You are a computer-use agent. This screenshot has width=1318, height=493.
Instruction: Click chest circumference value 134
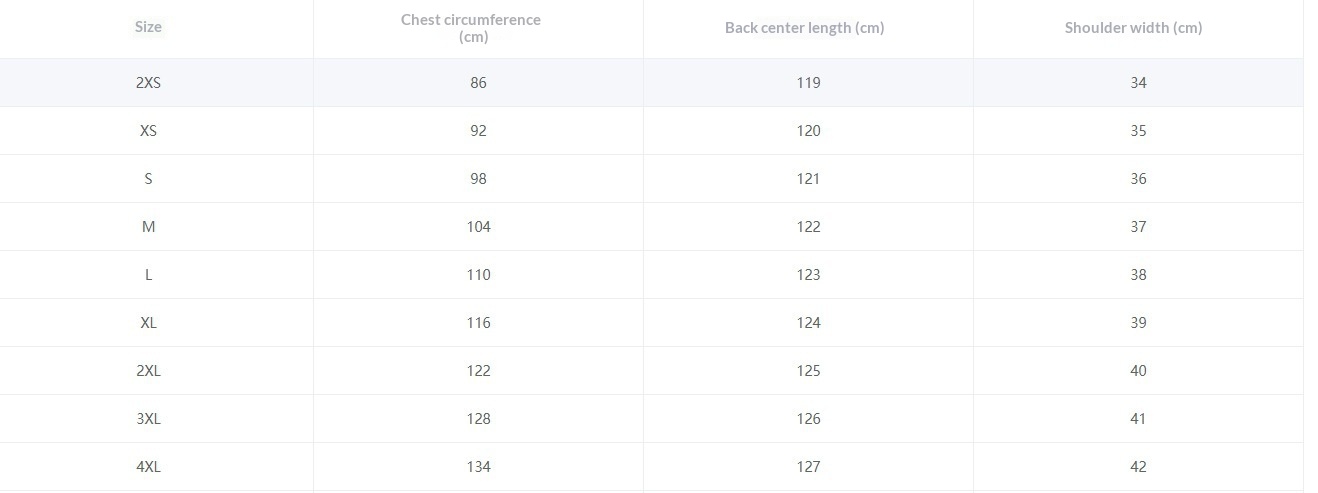pyautogui.click(x=478, y=467)
